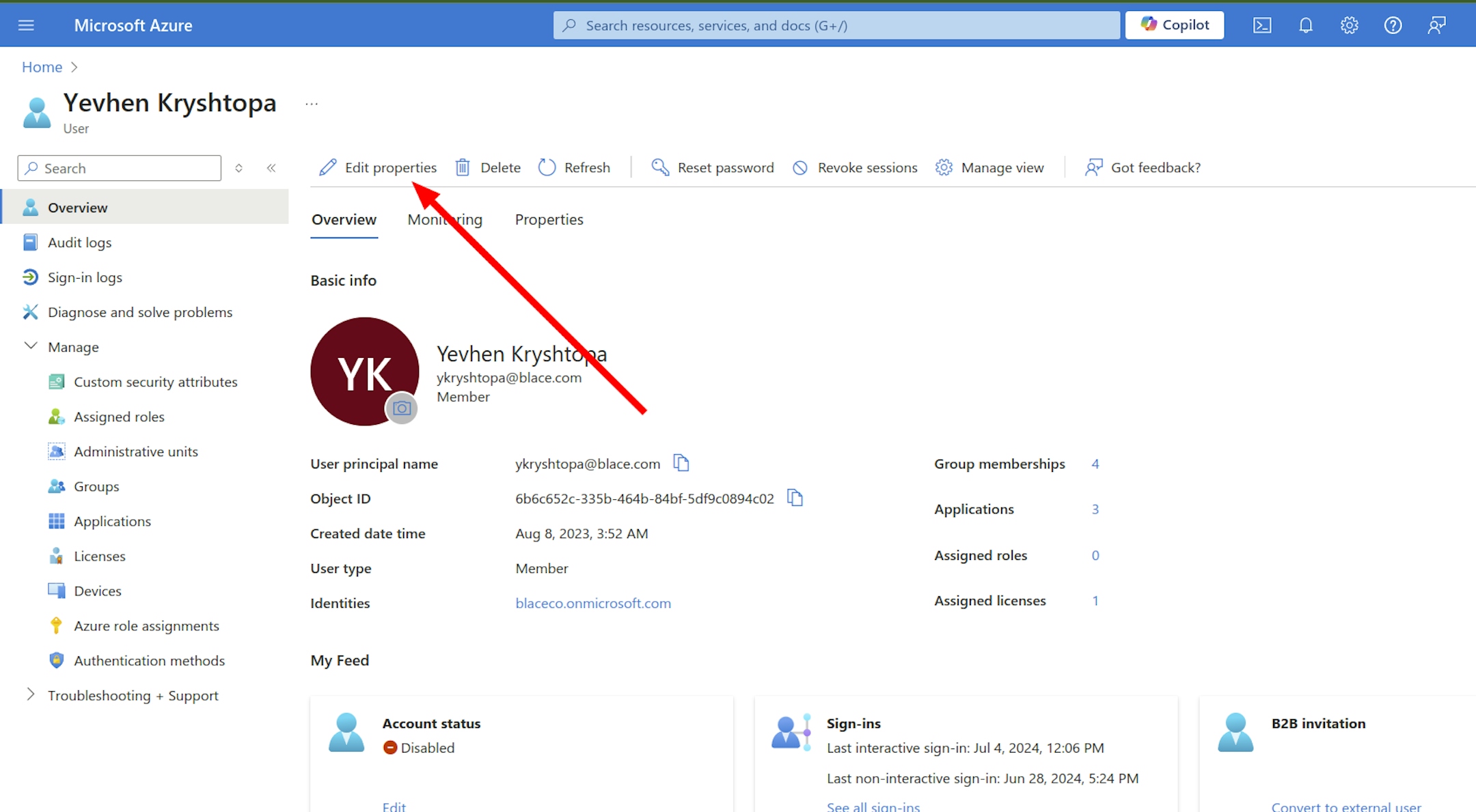
Task: Click the help question mark icon
Action: pyautogui.click(x=1393, y=25)
